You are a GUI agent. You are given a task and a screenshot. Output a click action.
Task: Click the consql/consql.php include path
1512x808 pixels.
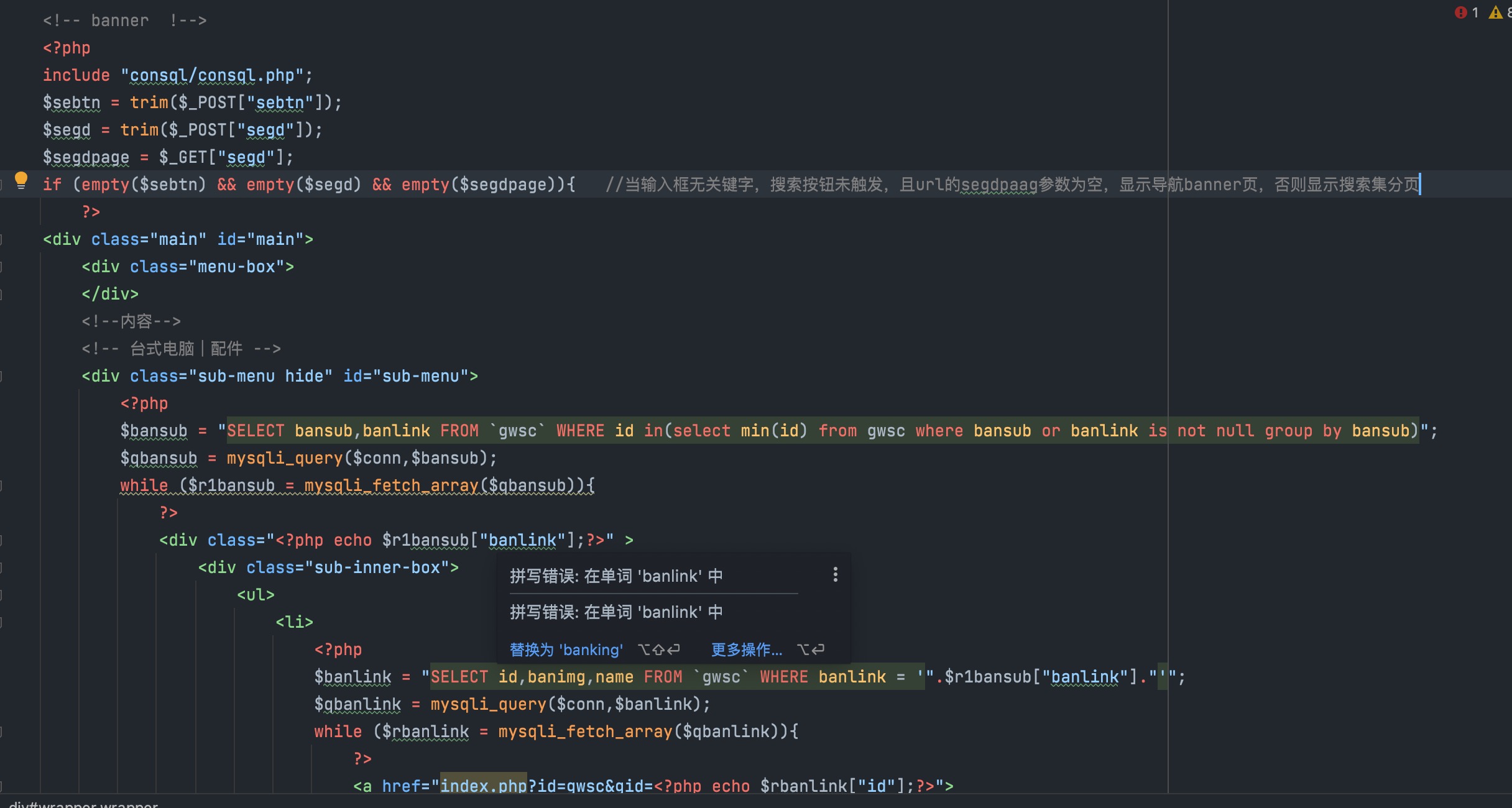(x=211, y=76)
